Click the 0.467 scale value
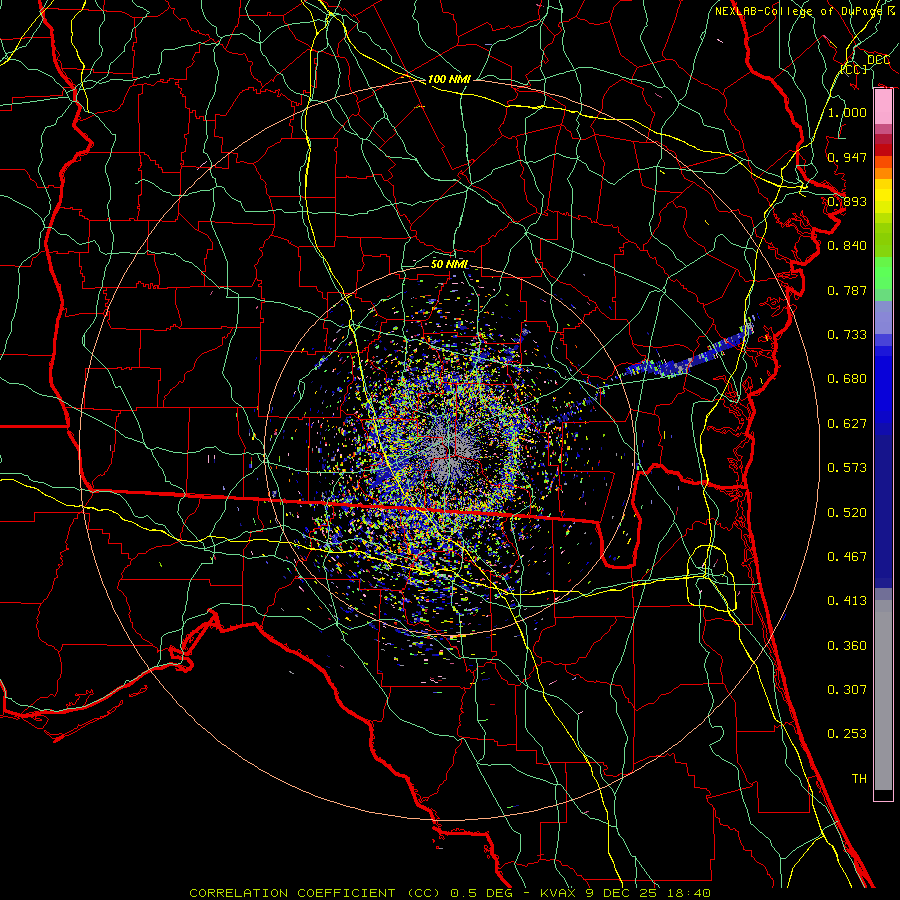 click(x=847, y=557)
